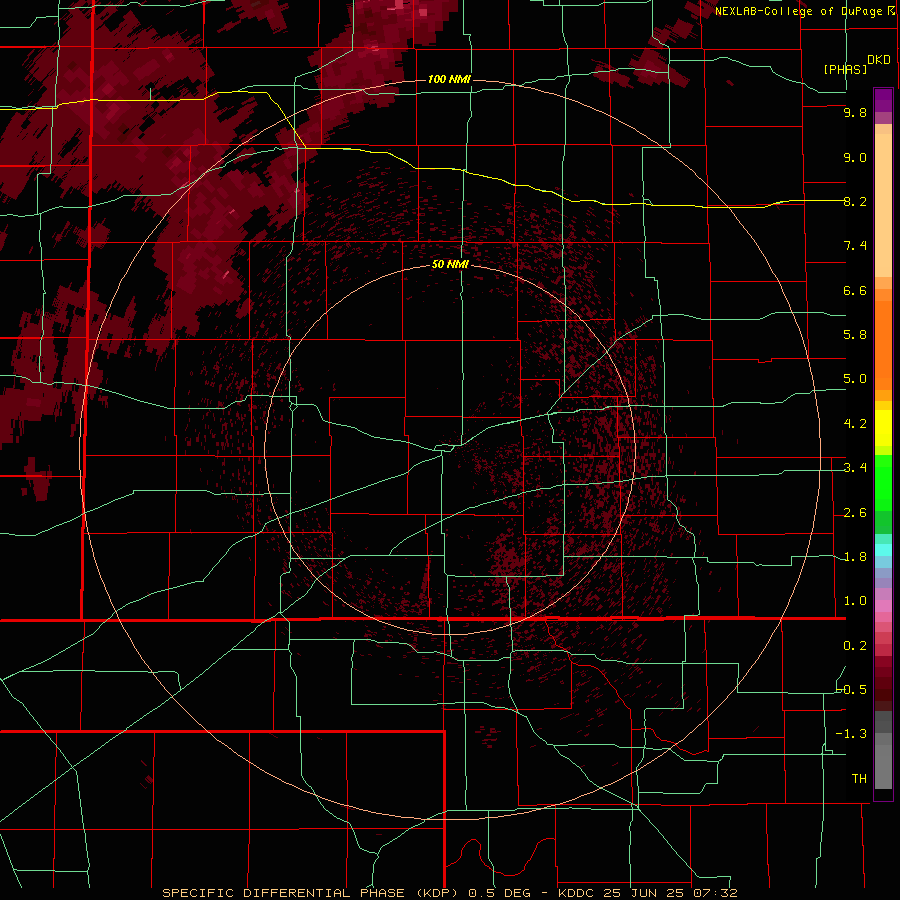
Task: Click the 50 NMI range ring label
Action: pos(450,264)
